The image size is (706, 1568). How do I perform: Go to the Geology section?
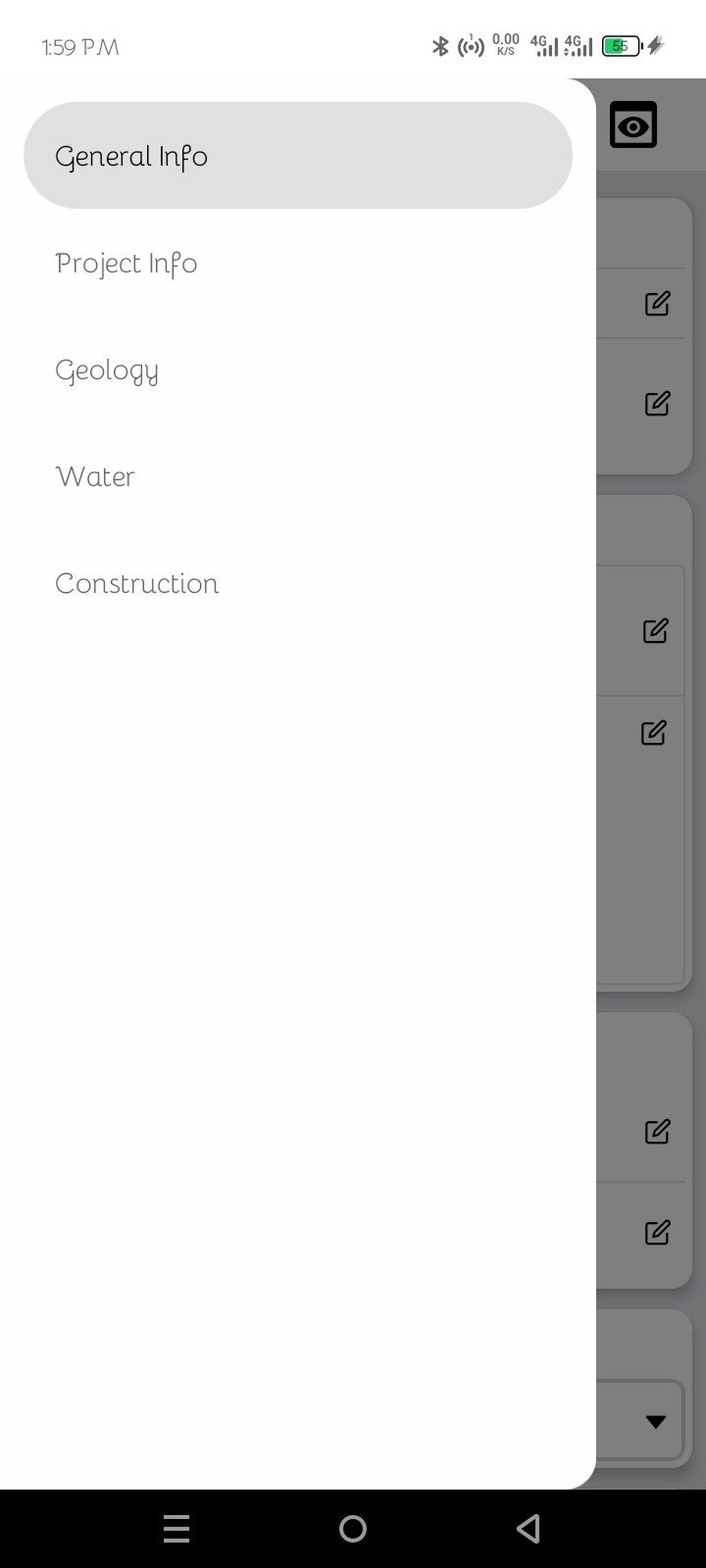tap(107, 370)
